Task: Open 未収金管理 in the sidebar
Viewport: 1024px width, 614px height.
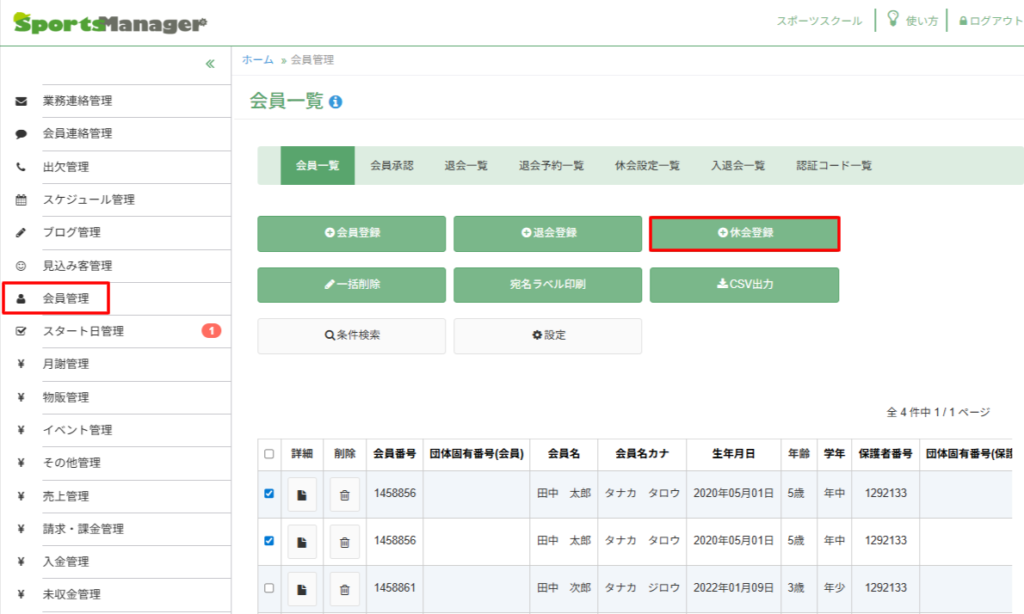Action: 72,594
